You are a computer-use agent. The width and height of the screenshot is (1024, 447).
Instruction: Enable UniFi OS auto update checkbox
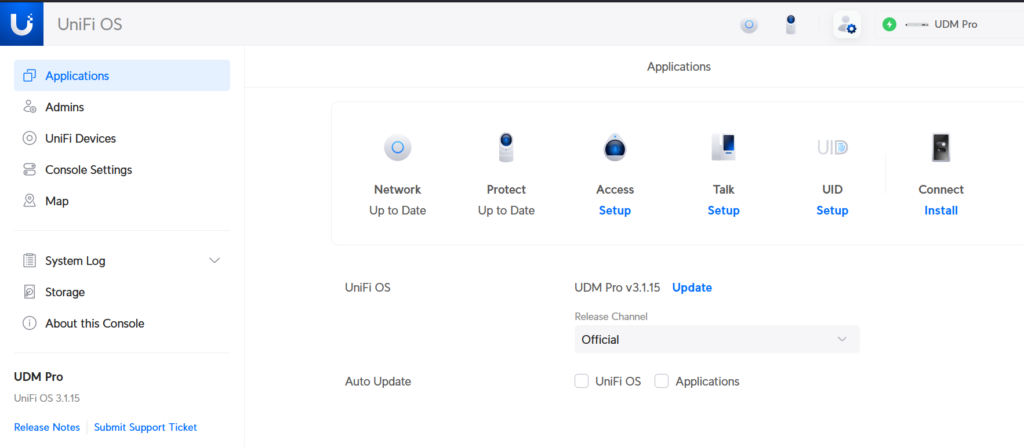(x=581, y=381)
